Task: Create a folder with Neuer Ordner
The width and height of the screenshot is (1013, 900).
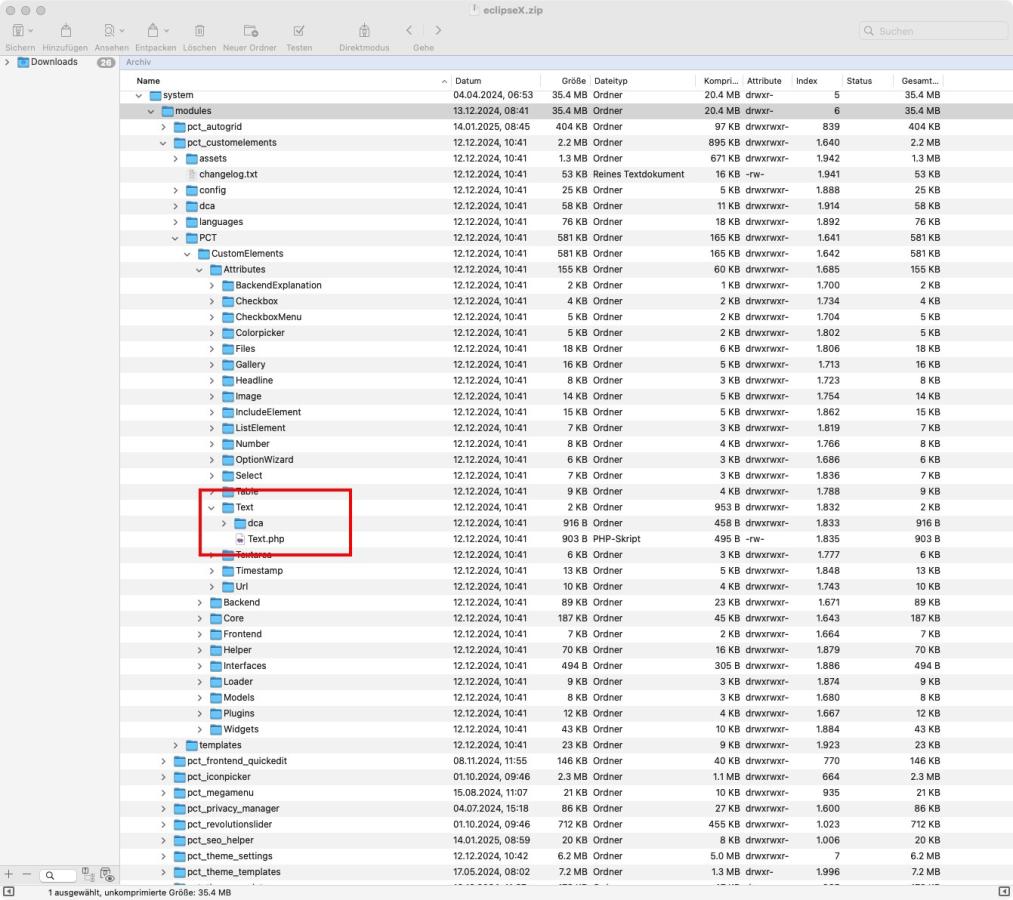Action: tap(250, 31)
